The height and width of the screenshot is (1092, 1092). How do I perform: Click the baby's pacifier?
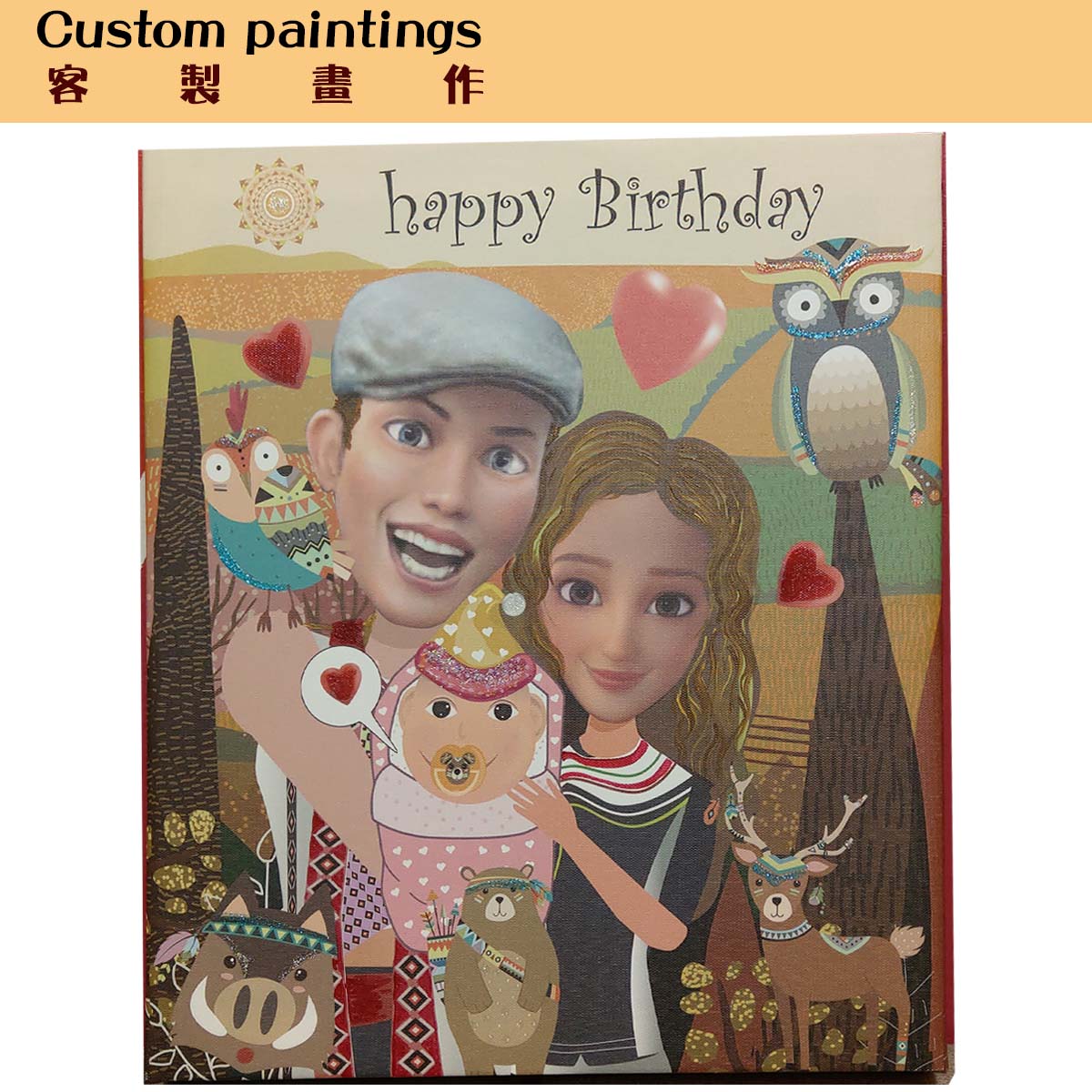458,770
